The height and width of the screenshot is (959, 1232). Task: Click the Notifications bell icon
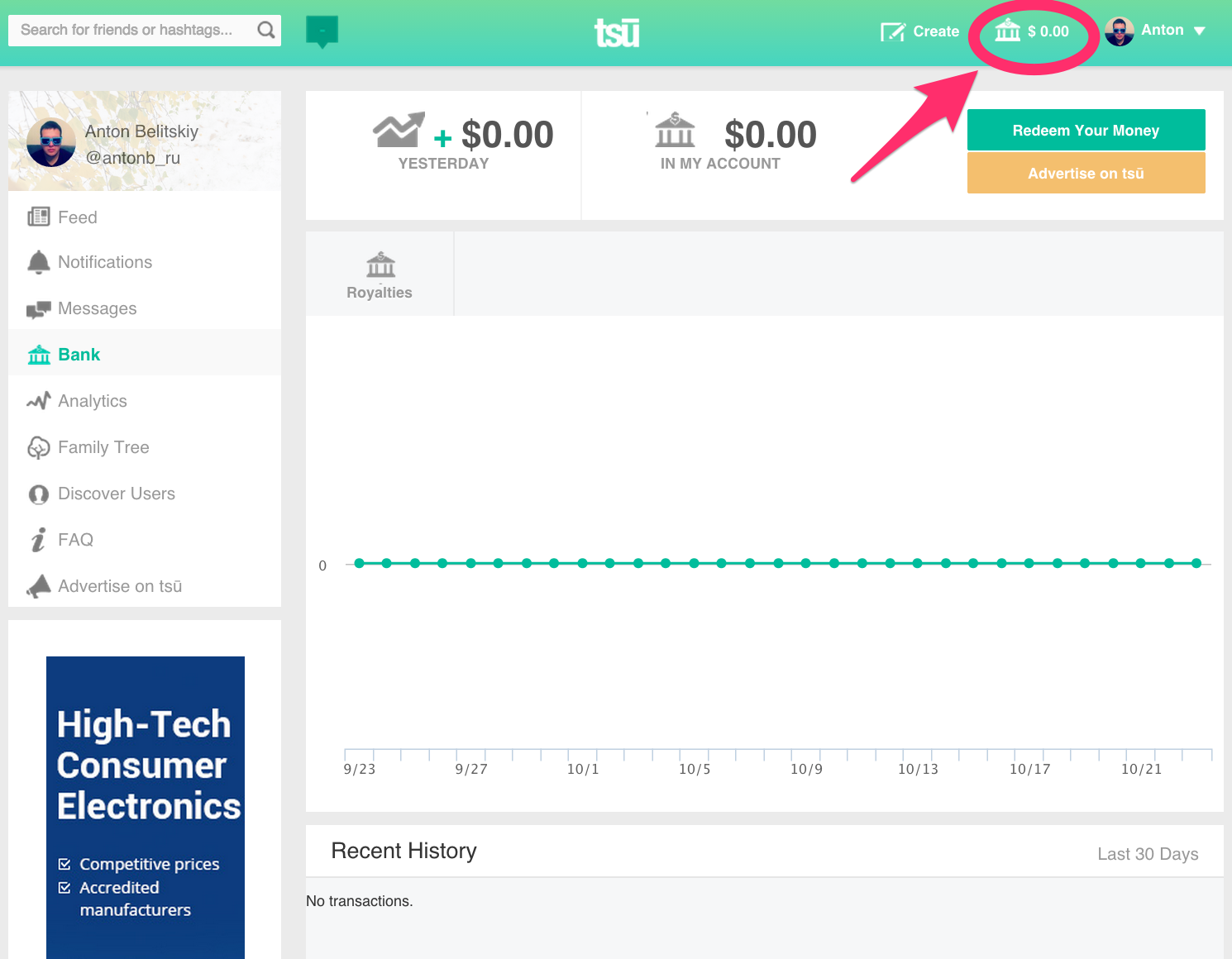[38, 262]
